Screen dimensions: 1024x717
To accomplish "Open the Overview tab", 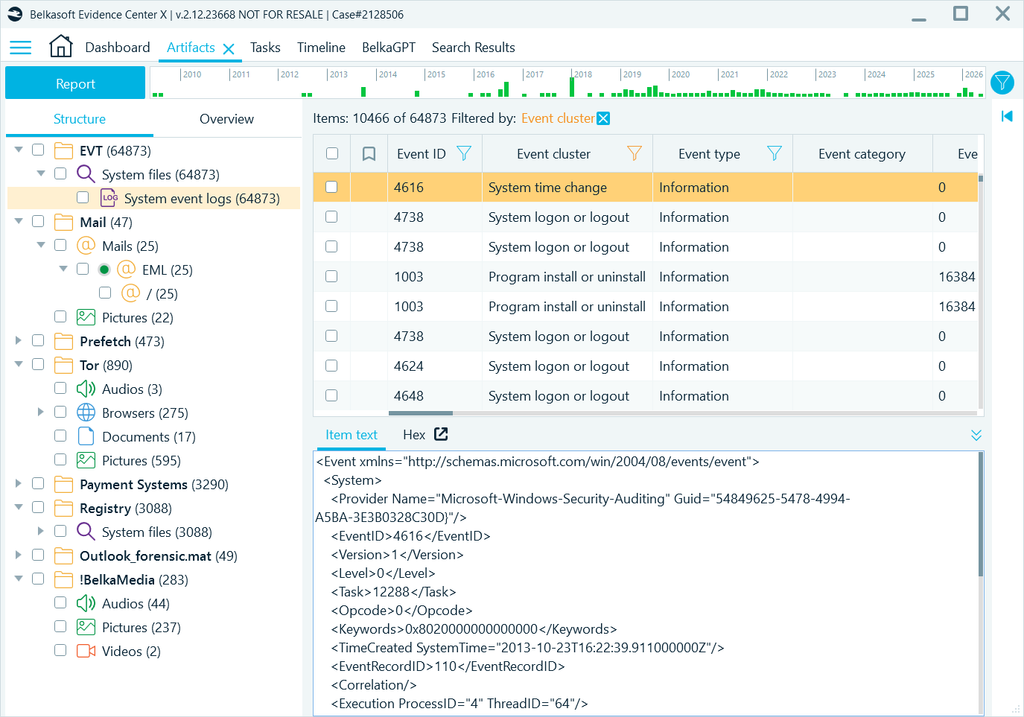I will click(227, 119).
